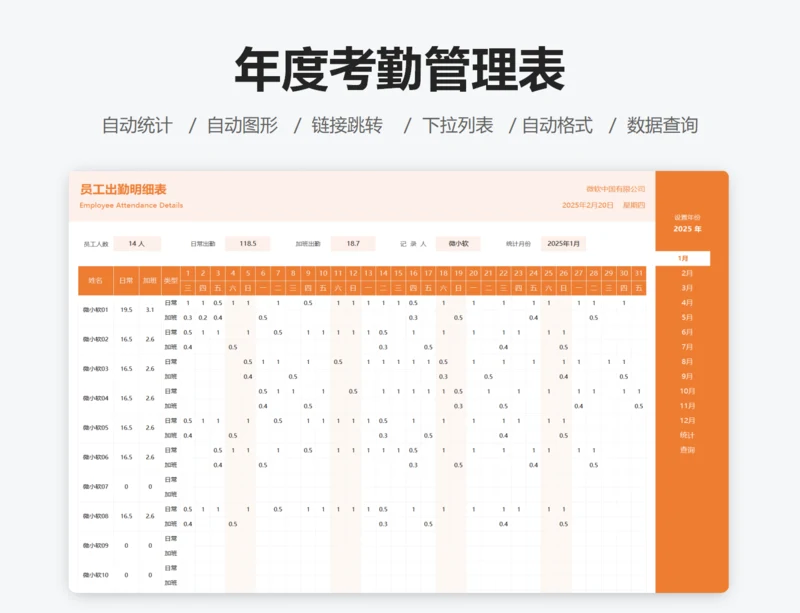Click 7月 in the orange sidebar
The width and height of the screenshot is (800, 613).
point(687,347)
